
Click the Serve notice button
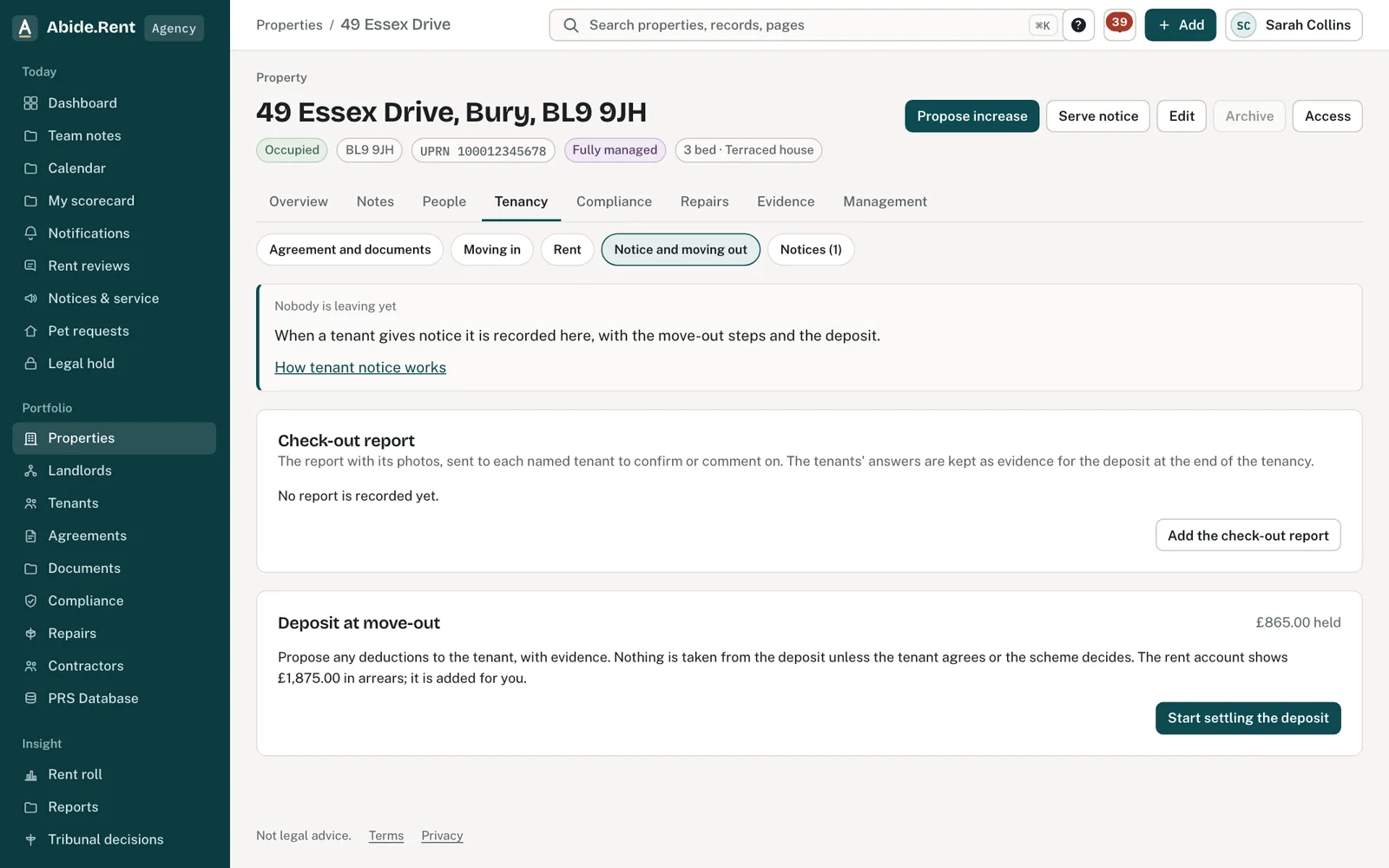[1098, 116]
